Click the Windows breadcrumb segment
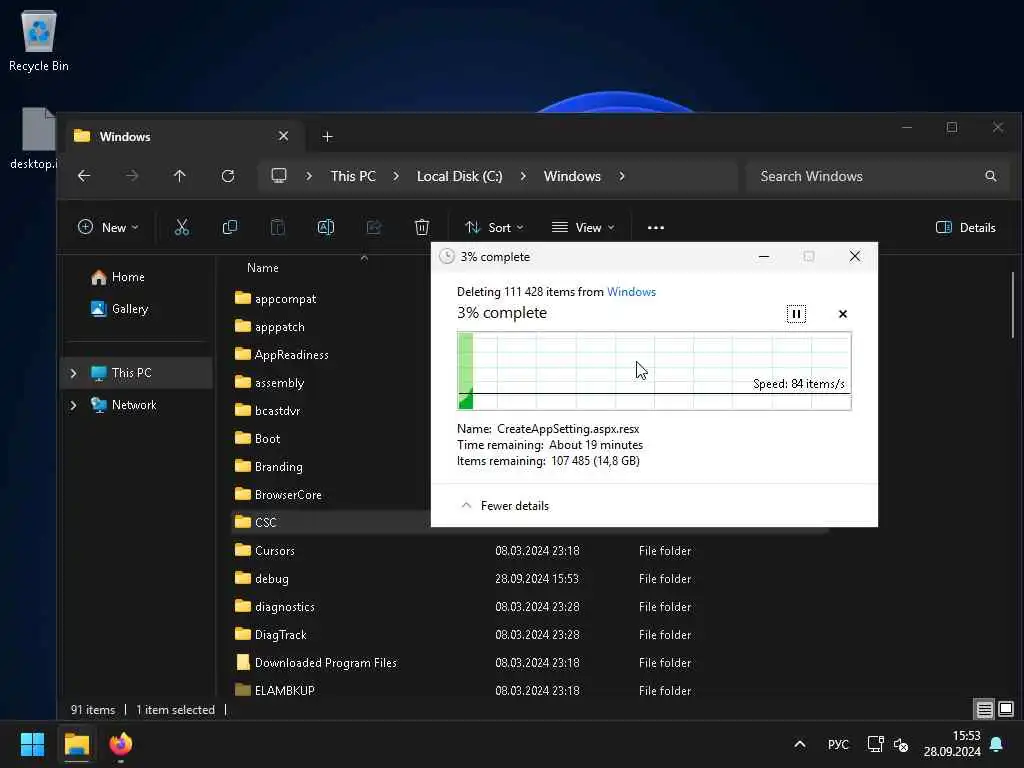 pos(572,176)
